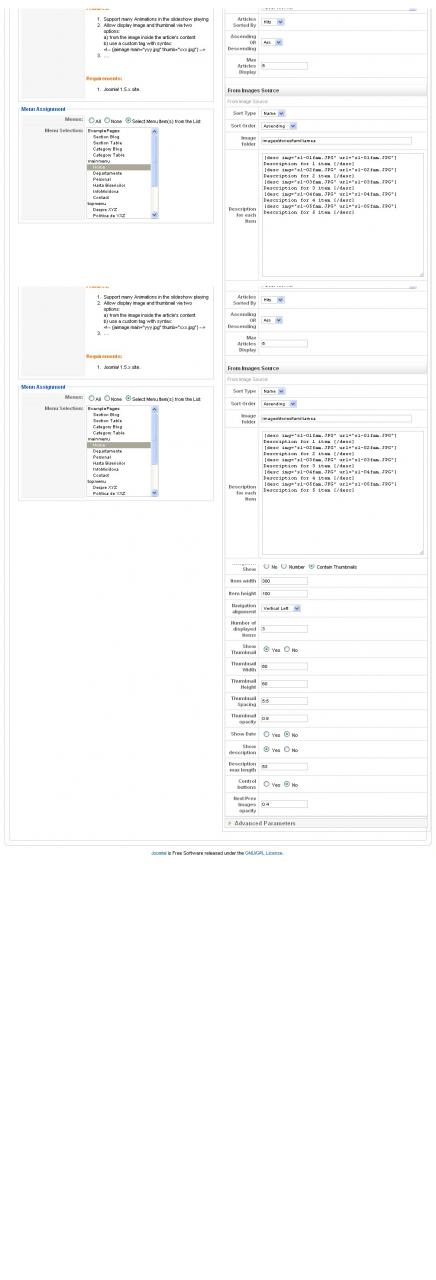436x1280 pixels.
Task: Click Max Articles Display field in upper copy
Action: (x=284, y=66)
